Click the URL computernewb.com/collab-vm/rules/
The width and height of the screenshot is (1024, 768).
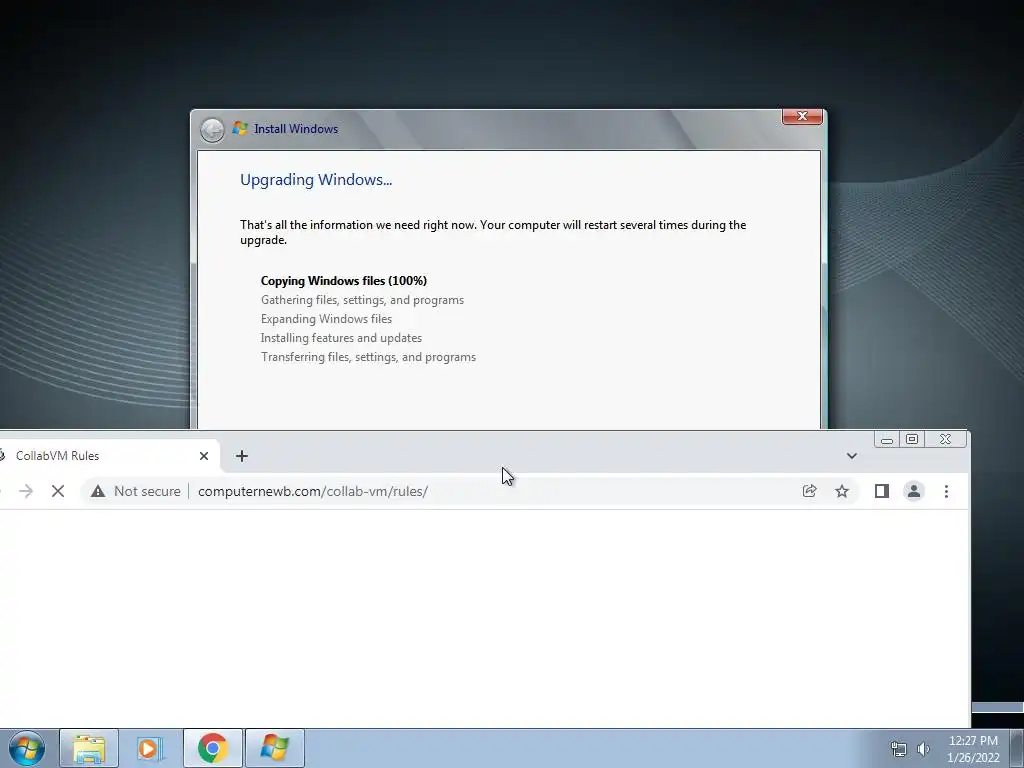coord(313,491)
